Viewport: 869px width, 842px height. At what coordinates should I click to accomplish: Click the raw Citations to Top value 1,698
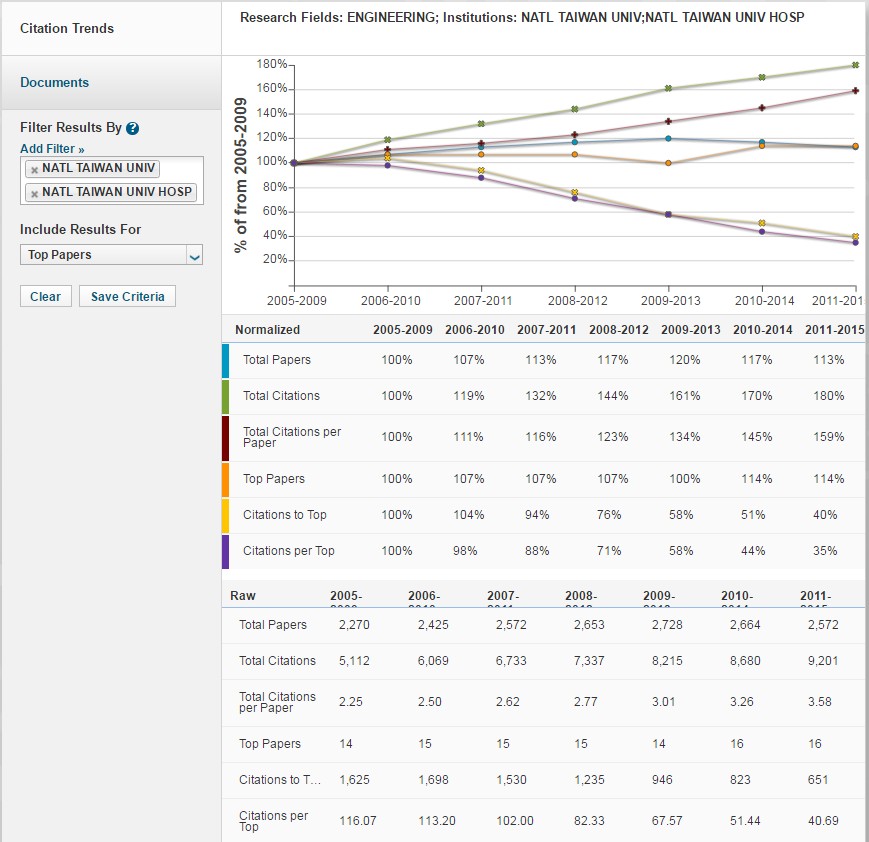point(433,780)
